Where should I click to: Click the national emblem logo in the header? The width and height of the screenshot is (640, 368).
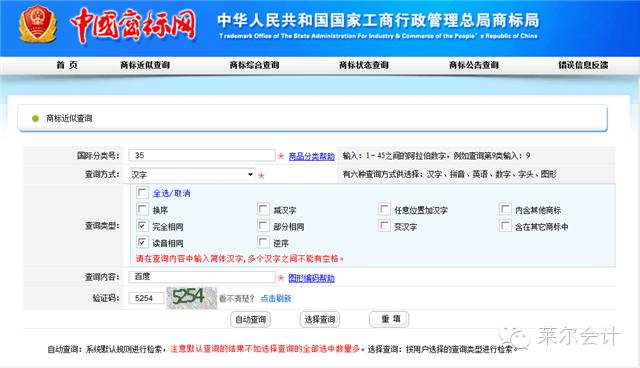(x=37, y=24)
